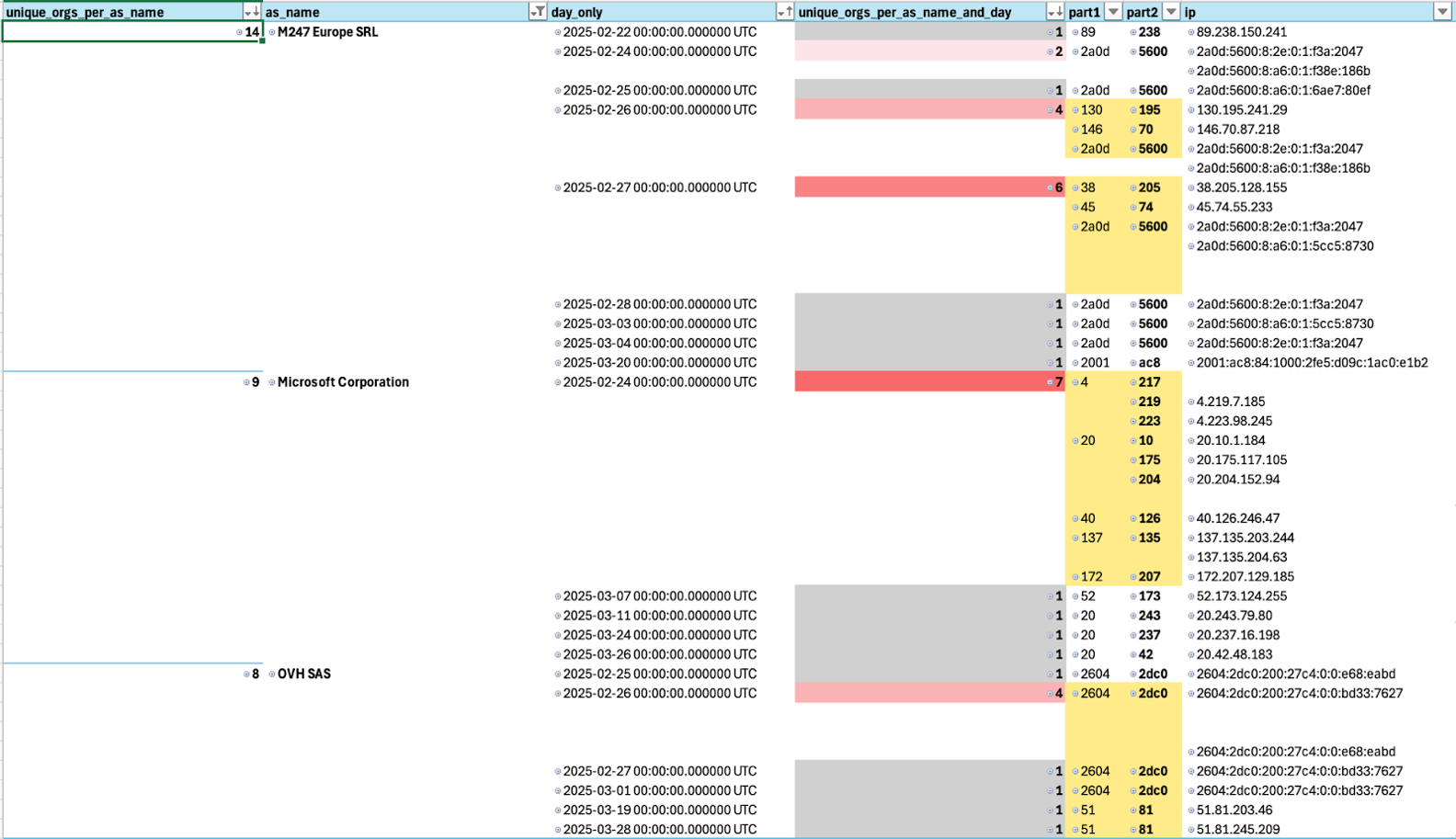1456x839 pixels.
Task: Select IP cell 137.135.203.244
Action: [x=1318, y=539]
